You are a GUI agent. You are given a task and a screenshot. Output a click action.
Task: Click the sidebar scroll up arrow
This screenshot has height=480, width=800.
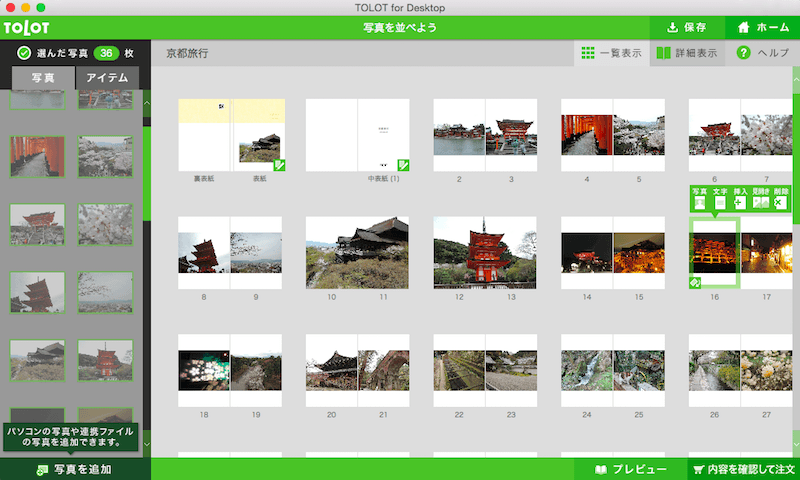coord(147,104)
